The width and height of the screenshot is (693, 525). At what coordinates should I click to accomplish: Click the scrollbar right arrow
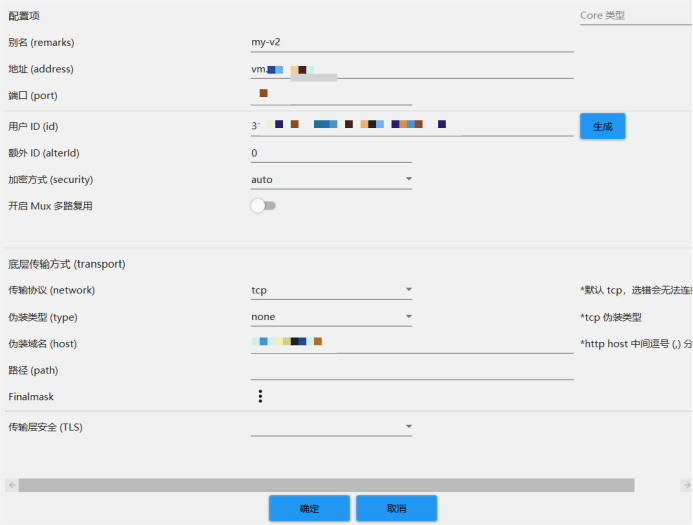[686, 485]
